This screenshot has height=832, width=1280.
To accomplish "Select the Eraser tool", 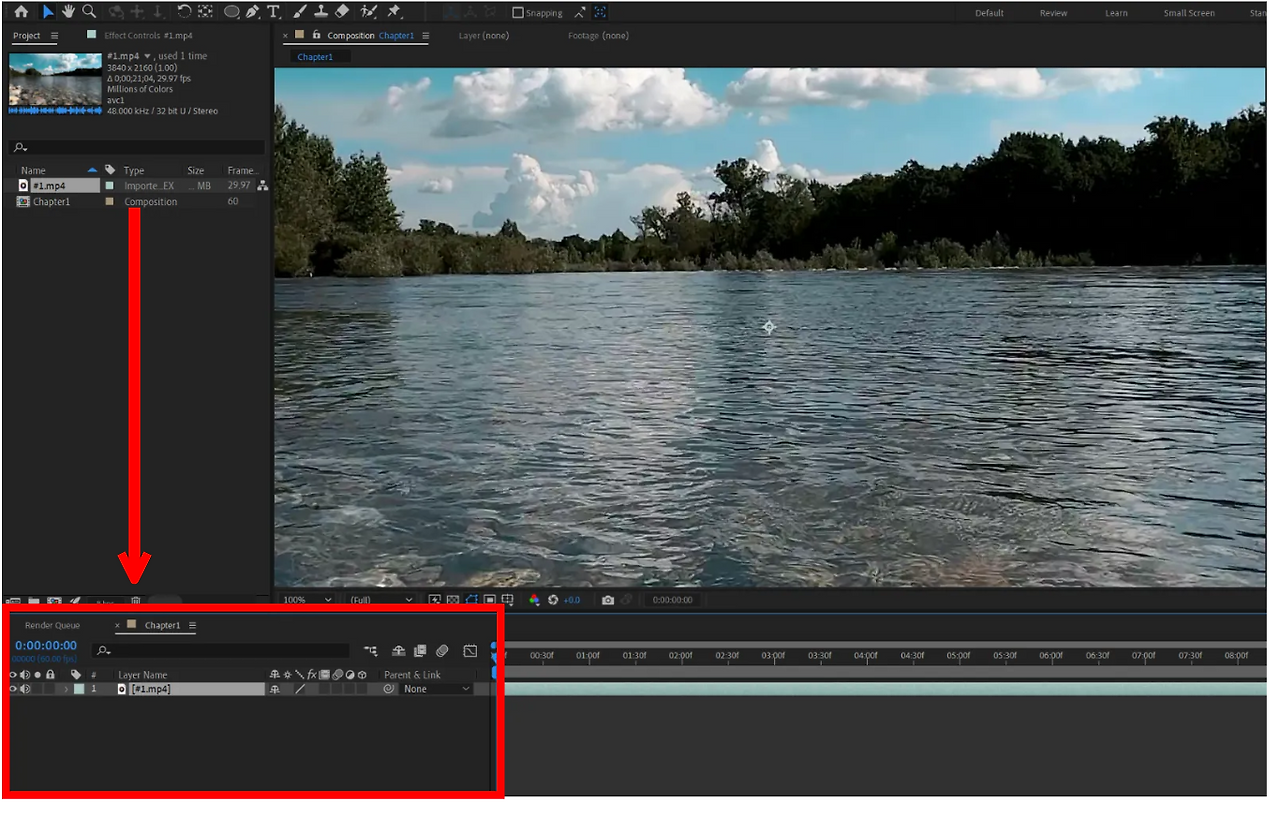I will tap(342, 12).
